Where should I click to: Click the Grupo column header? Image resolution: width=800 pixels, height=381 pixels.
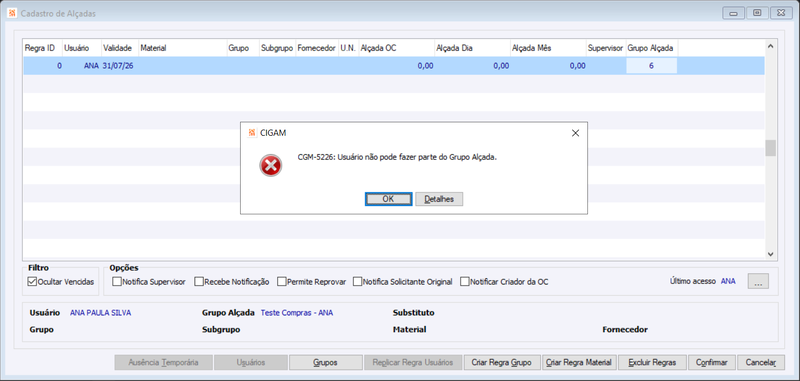(243, 48)
